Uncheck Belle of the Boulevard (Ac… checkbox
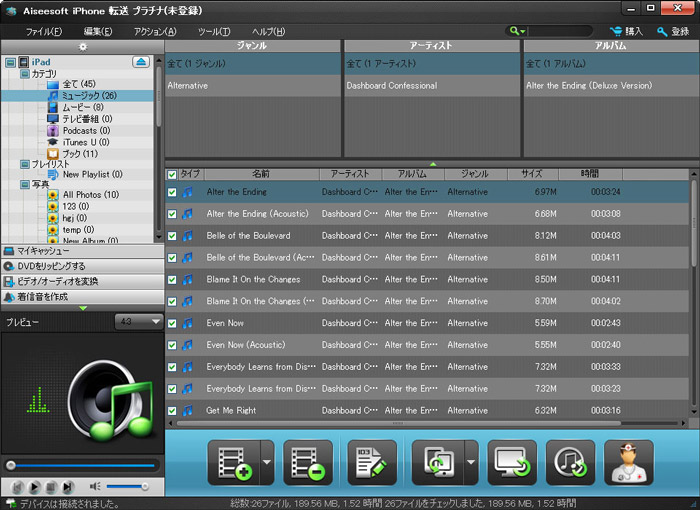The width and height of the screenshot is (700, 510). pos(172,258)
